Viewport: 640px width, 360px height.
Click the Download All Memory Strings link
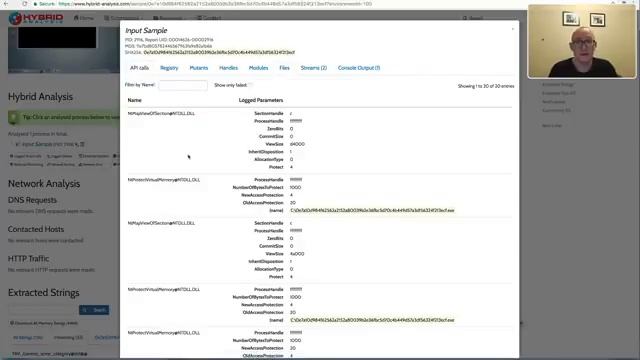(x=44, y=323)
